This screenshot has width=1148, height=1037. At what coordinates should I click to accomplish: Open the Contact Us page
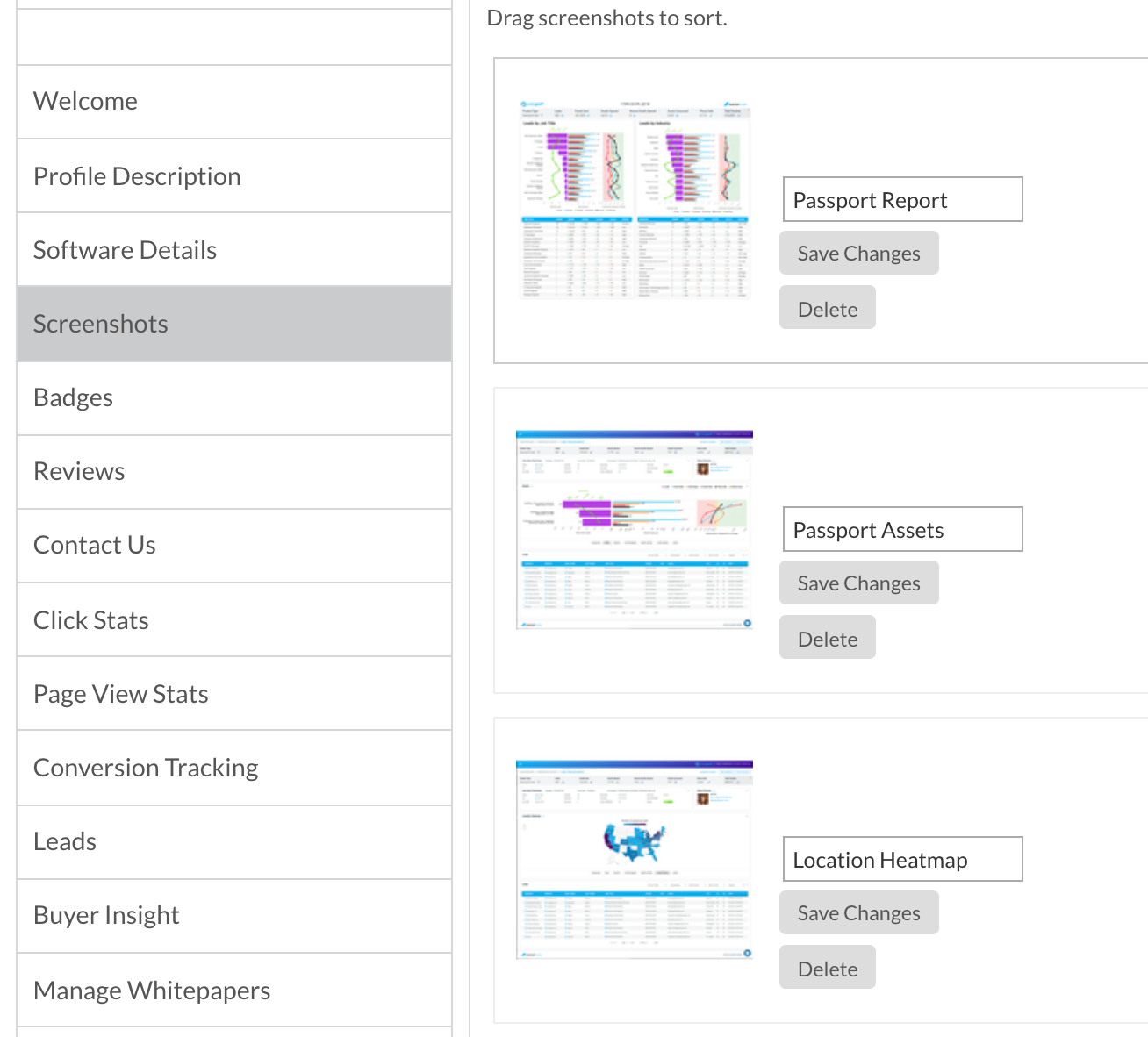click(x=94, y=545)
